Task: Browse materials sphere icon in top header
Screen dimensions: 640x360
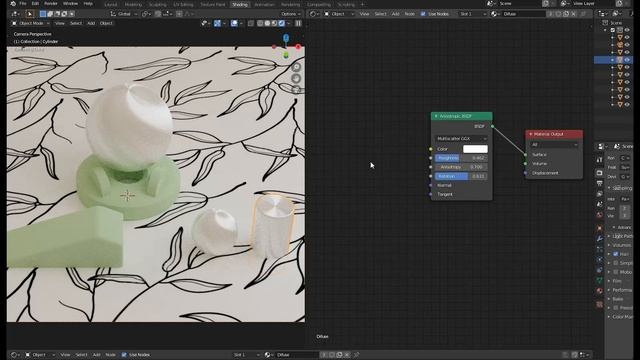Action: pos(495,14)
